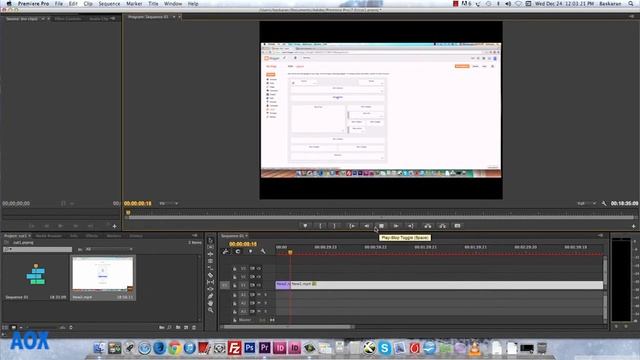Open Source monitor clip list dropdown
The image size is (640, 360).
[42, 18]
